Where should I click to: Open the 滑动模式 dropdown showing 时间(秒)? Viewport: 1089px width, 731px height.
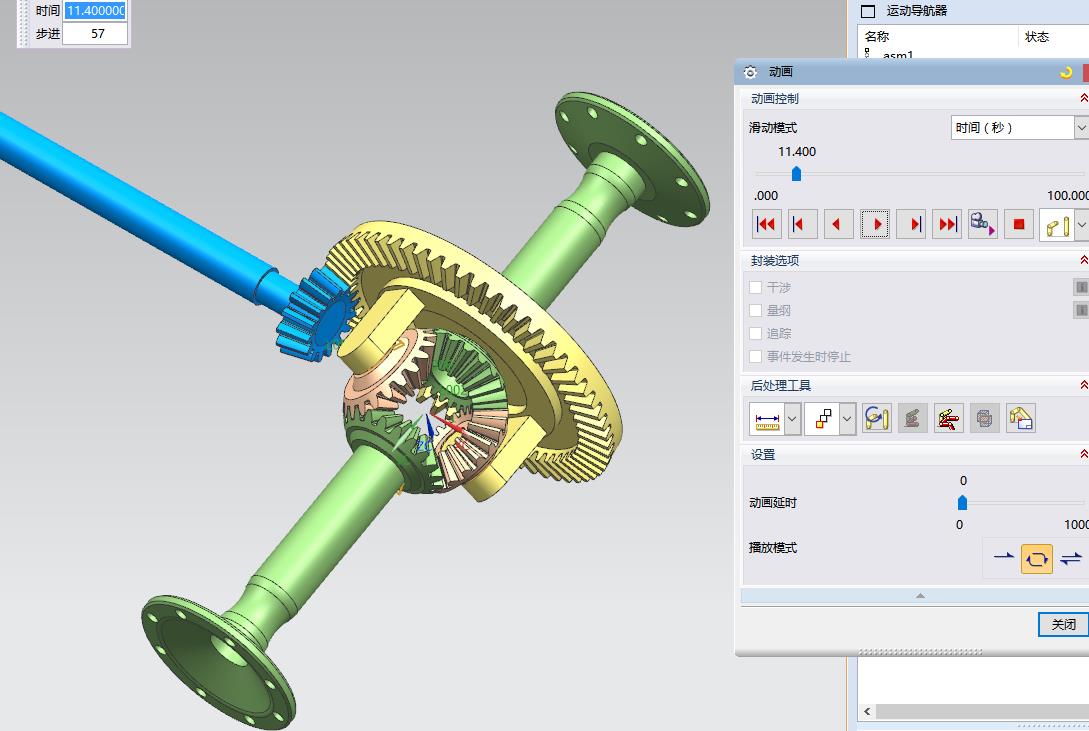[x=1020, y=128]
